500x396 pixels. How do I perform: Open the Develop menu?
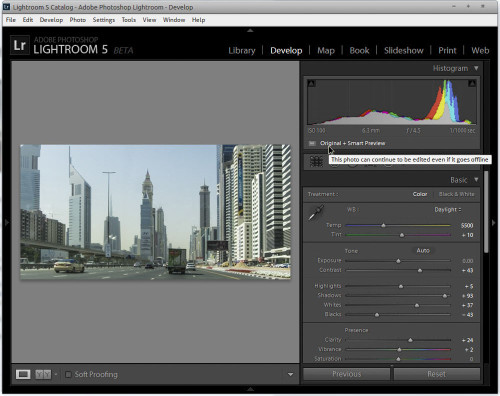pos(51,20)
